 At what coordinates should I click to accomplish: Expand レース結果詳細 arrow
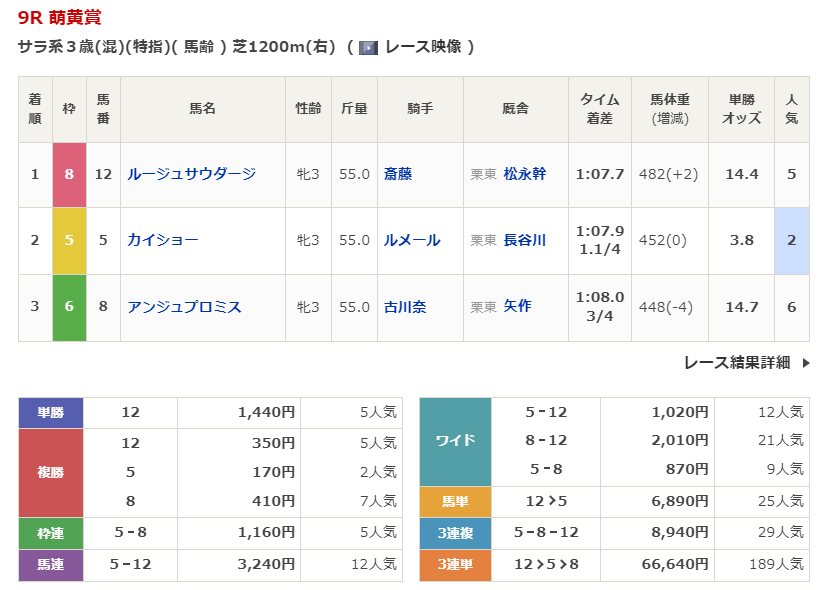[806, 363]
